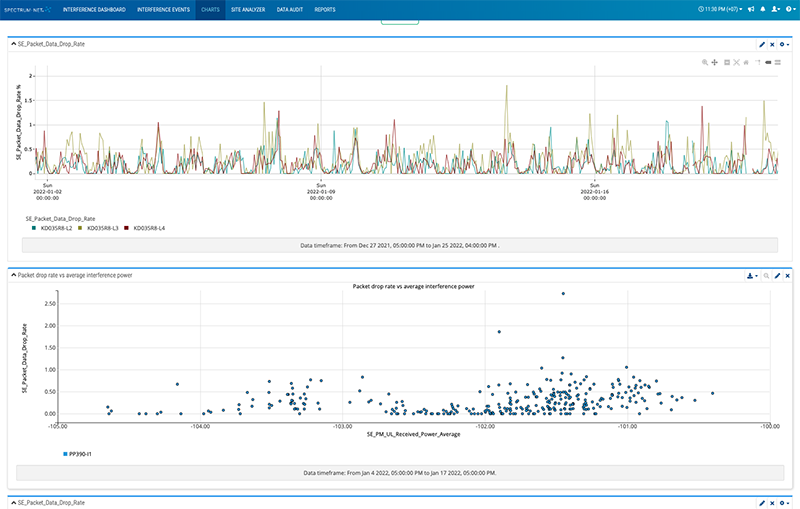Open the 11:30 PM timezone dropdown
The width and height of the screenshot is (800, 509).
point(720,9)
